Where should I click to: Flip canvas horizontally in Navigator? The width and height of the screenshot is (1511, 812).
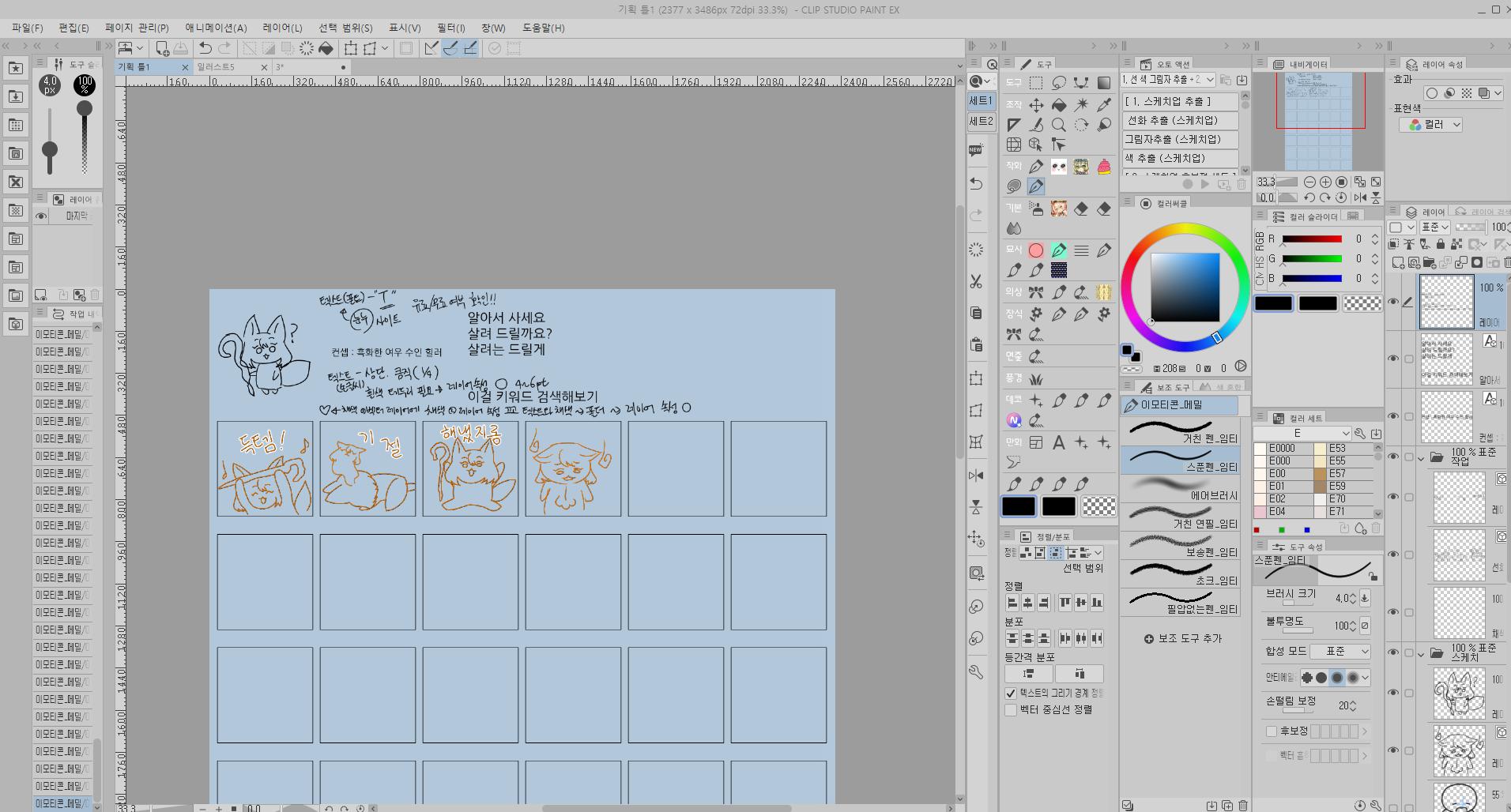coord(1360,197)
